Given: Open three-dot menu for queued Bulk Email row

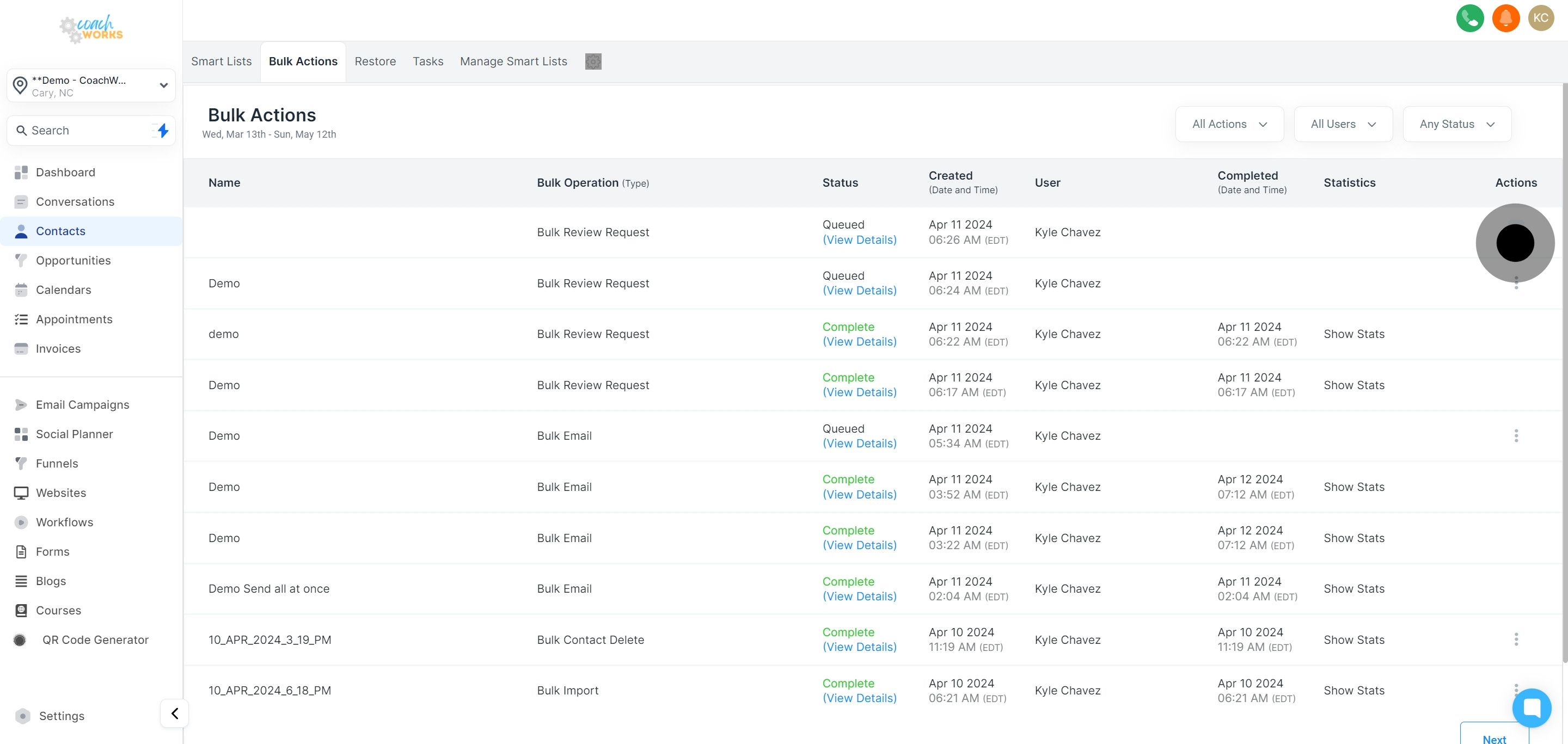Looking at the screenshot, I should [x=1516, y=435].
